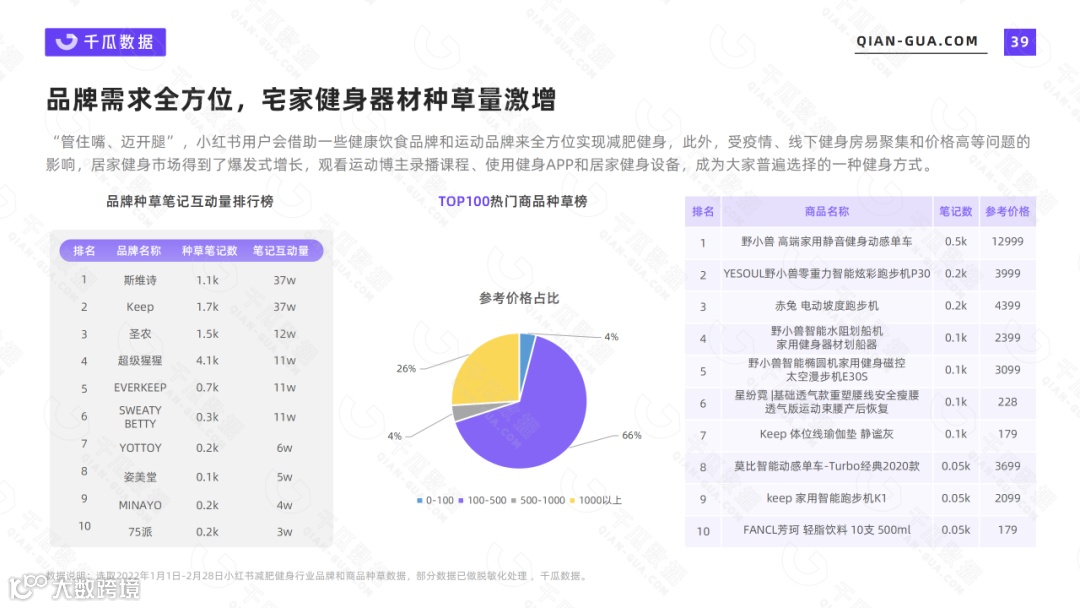Select the 品牌种草笔记互动量排行榜 heading
This screenshot has width=1080, height=608.
[189, 201]
